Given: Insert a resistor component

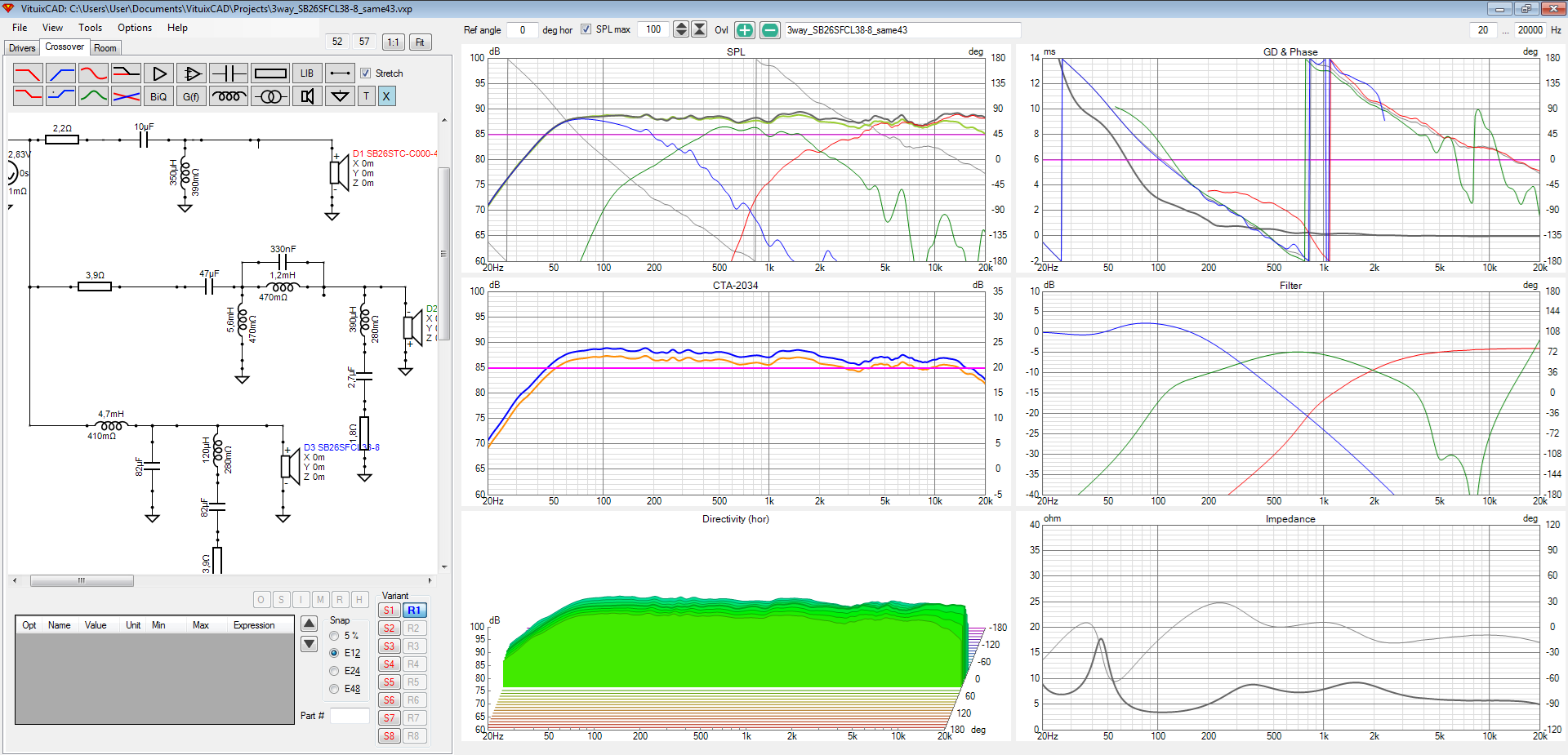Looking at the screenshot, I should (270, 73).
